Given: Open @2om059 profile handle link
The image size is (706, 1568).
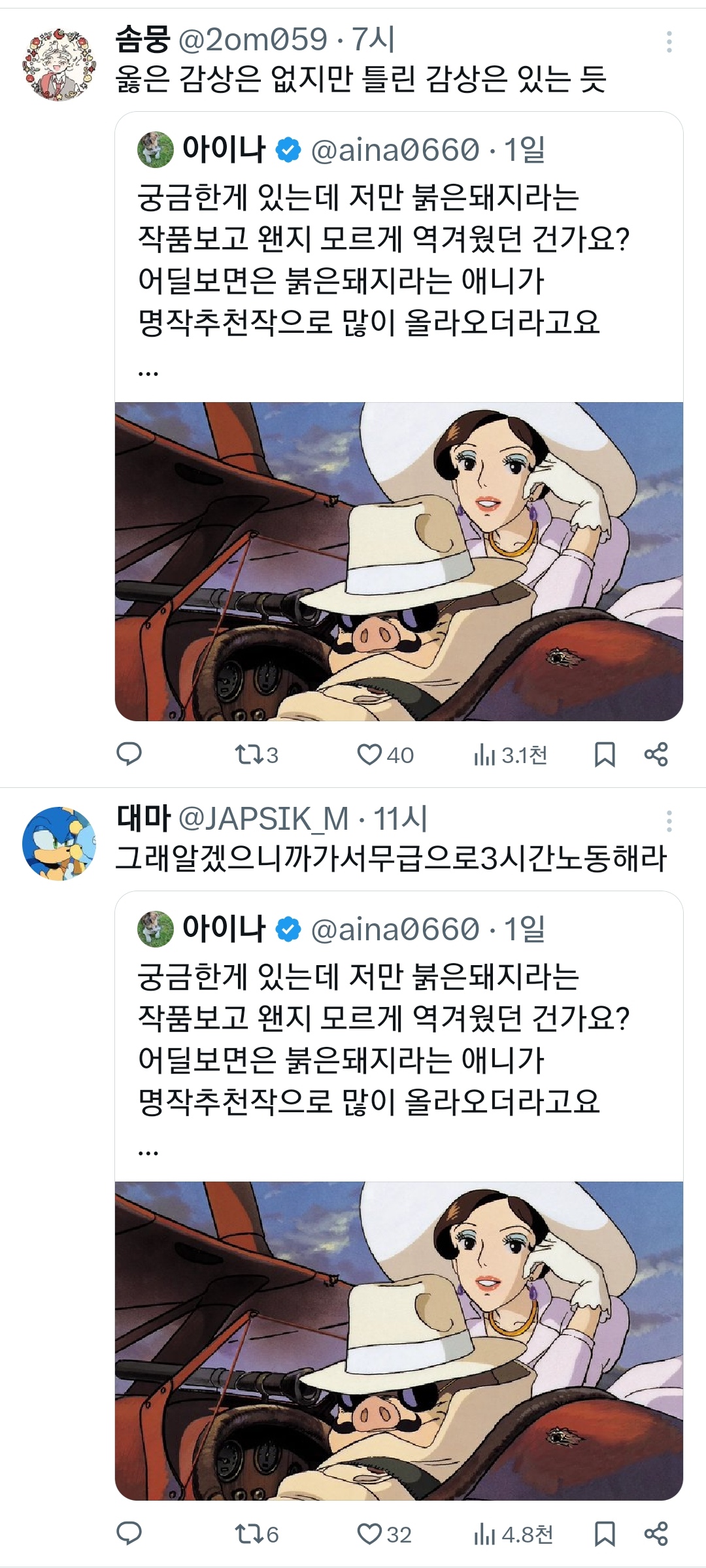Looking at the screenshot, I should pos(252,40).
